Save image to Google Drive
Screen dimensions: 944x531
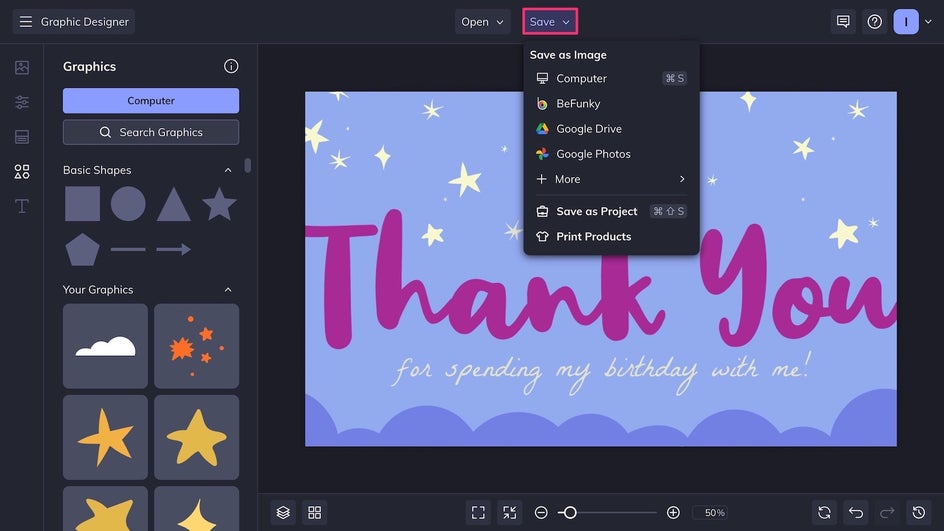pos(611,129)
